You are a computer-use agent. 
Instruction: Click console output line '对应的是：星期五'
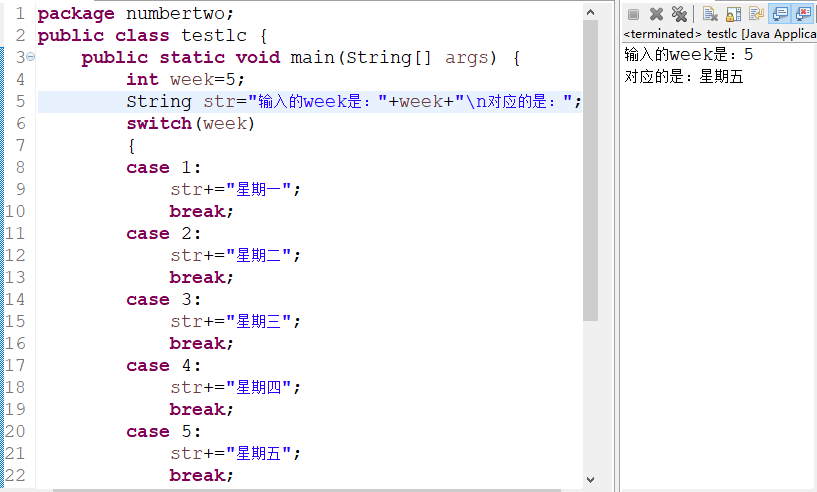click(684, 77)
